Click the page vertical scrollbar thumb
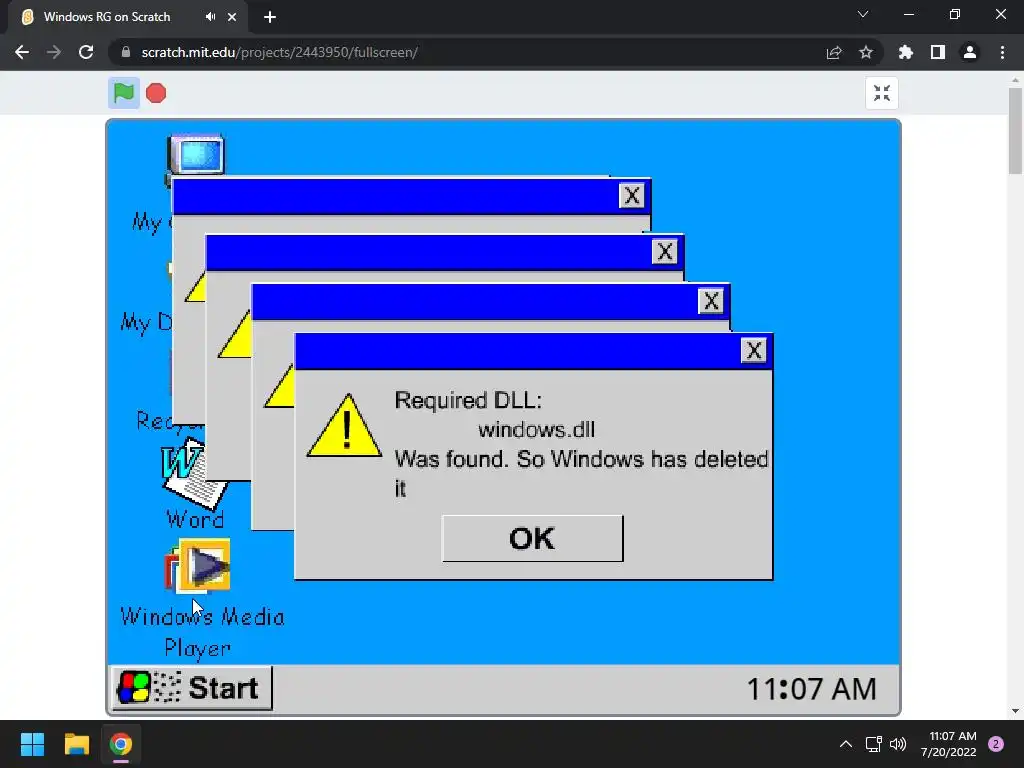Viewport: 1024px width, 768px height. (1015, 131)
